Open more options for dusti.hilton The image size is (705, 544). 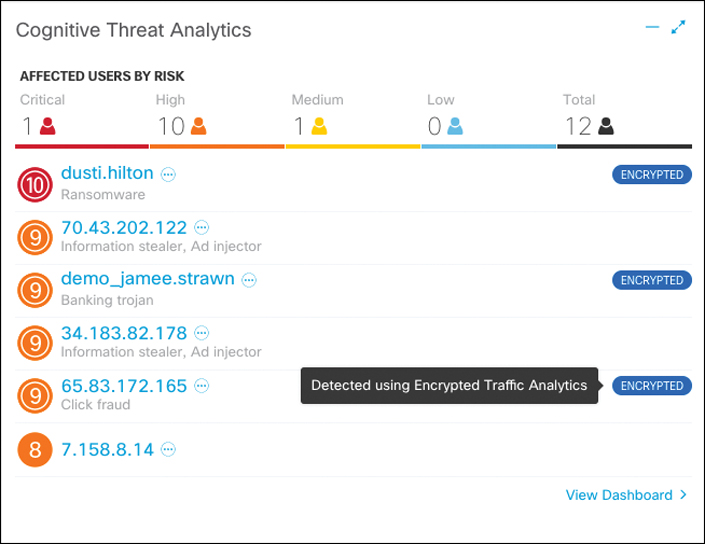pos(168,174)
